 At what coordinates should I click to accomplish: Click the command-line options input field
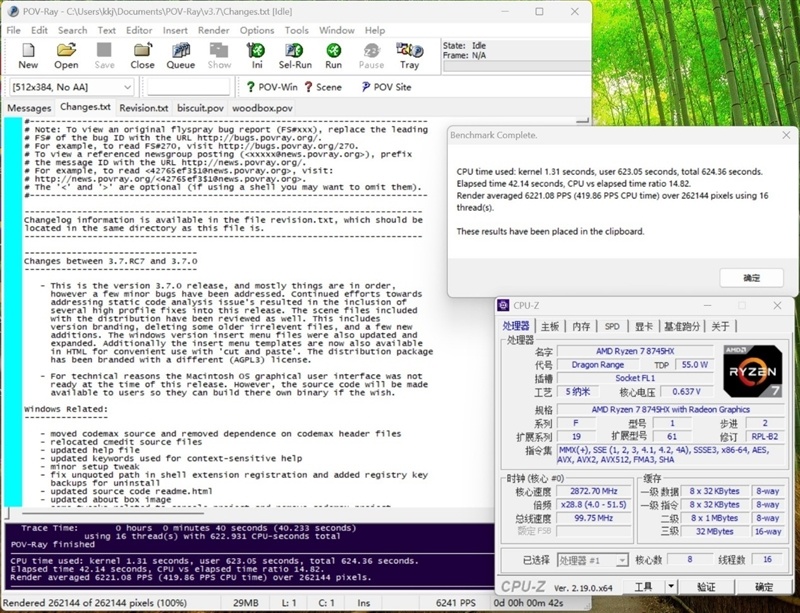[x=188, y=87]
